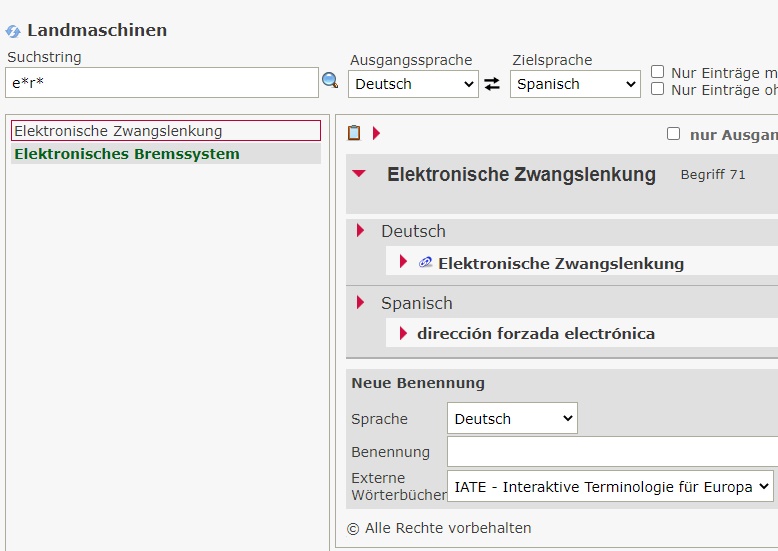Image resolution: width=778 pixels, height=551 pixels.
Task: Open the Sprache dropdown under Neue Benennung
Action: (512, 419)
